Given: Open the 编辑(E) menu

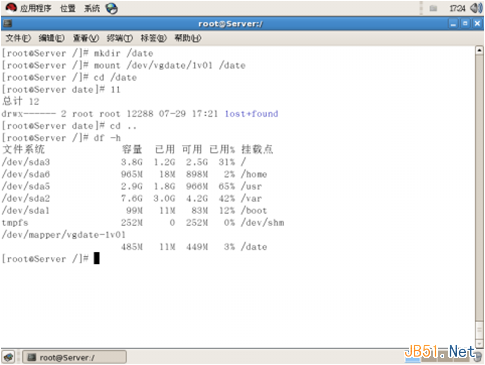Looking at the screenshot, I should [51, 38].
